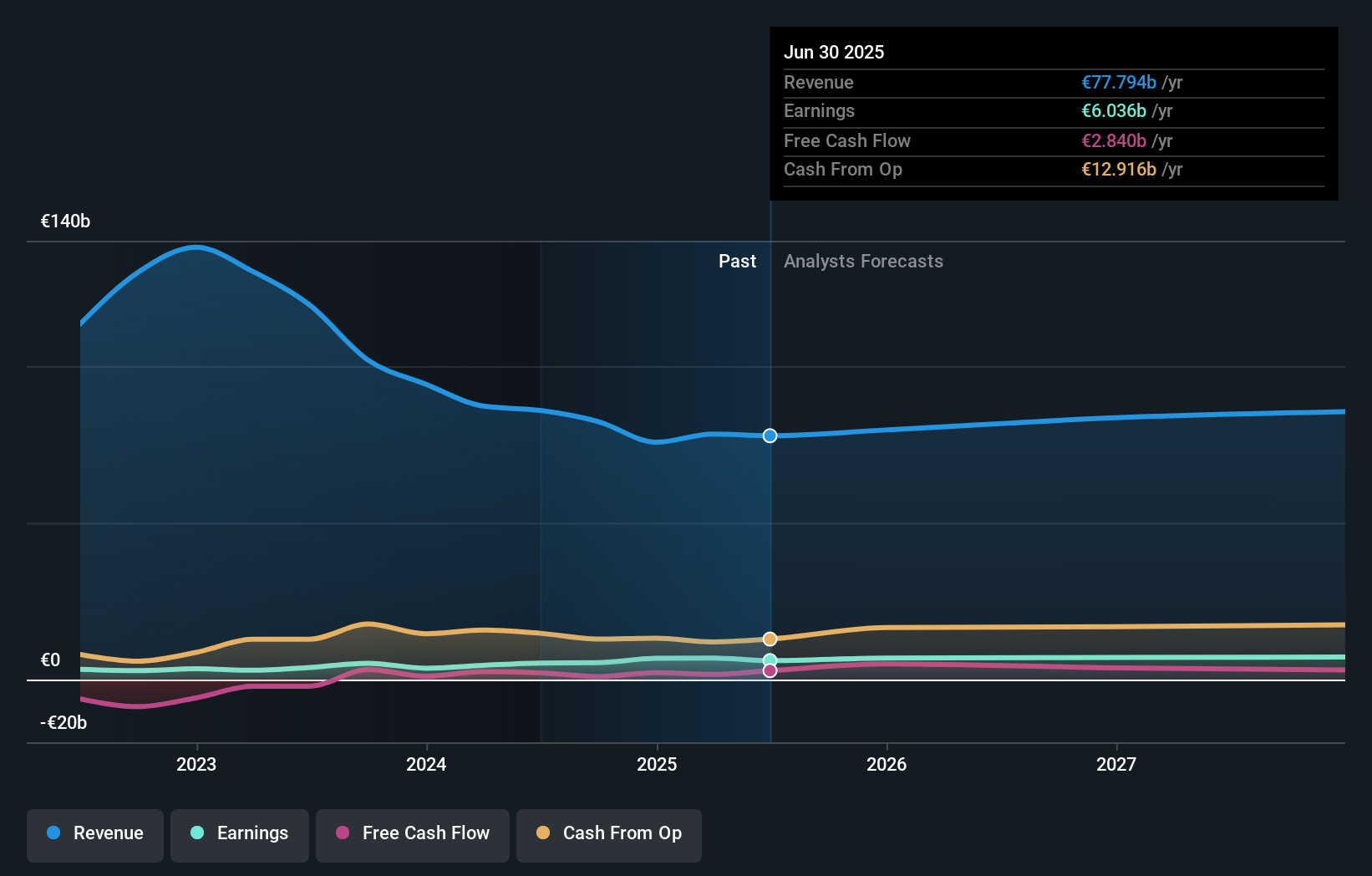Click the teal Earnings dot icon in legend
The image size is (1372, 876).
click(196, 833)
